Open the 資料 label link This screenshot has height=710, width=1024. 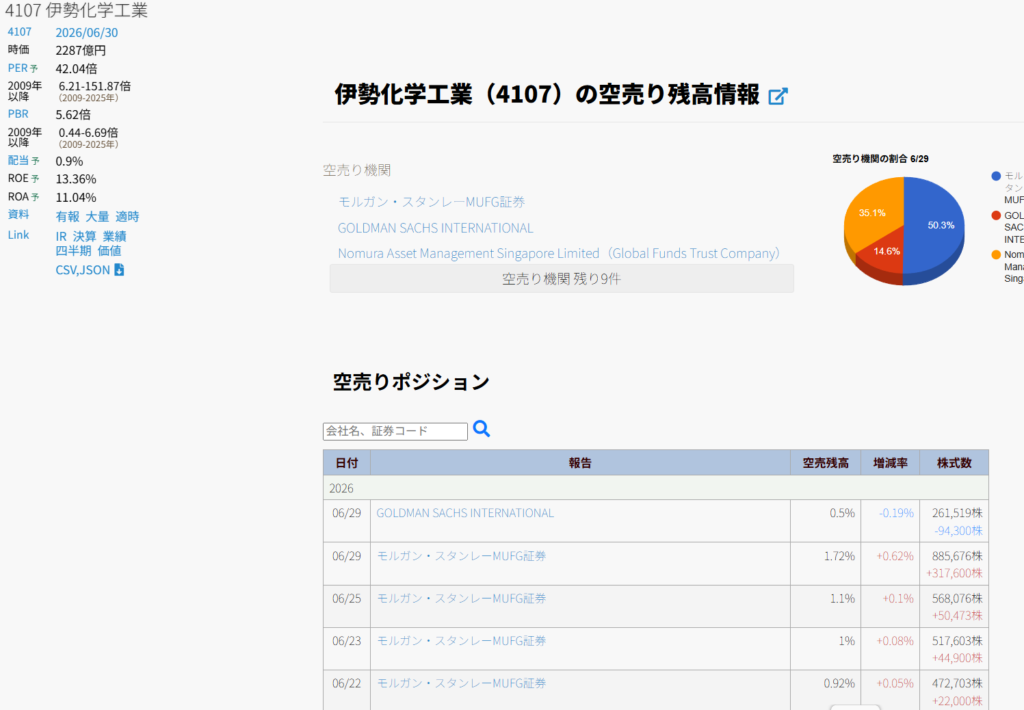(18, 214)
